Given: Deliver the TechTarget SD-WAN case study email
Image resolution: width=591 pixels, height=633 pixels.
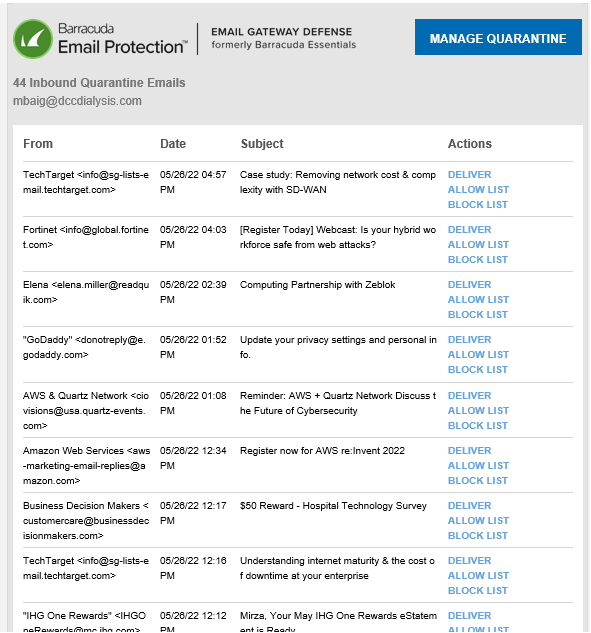Looking at the screenshot, I should pos(469,175).
